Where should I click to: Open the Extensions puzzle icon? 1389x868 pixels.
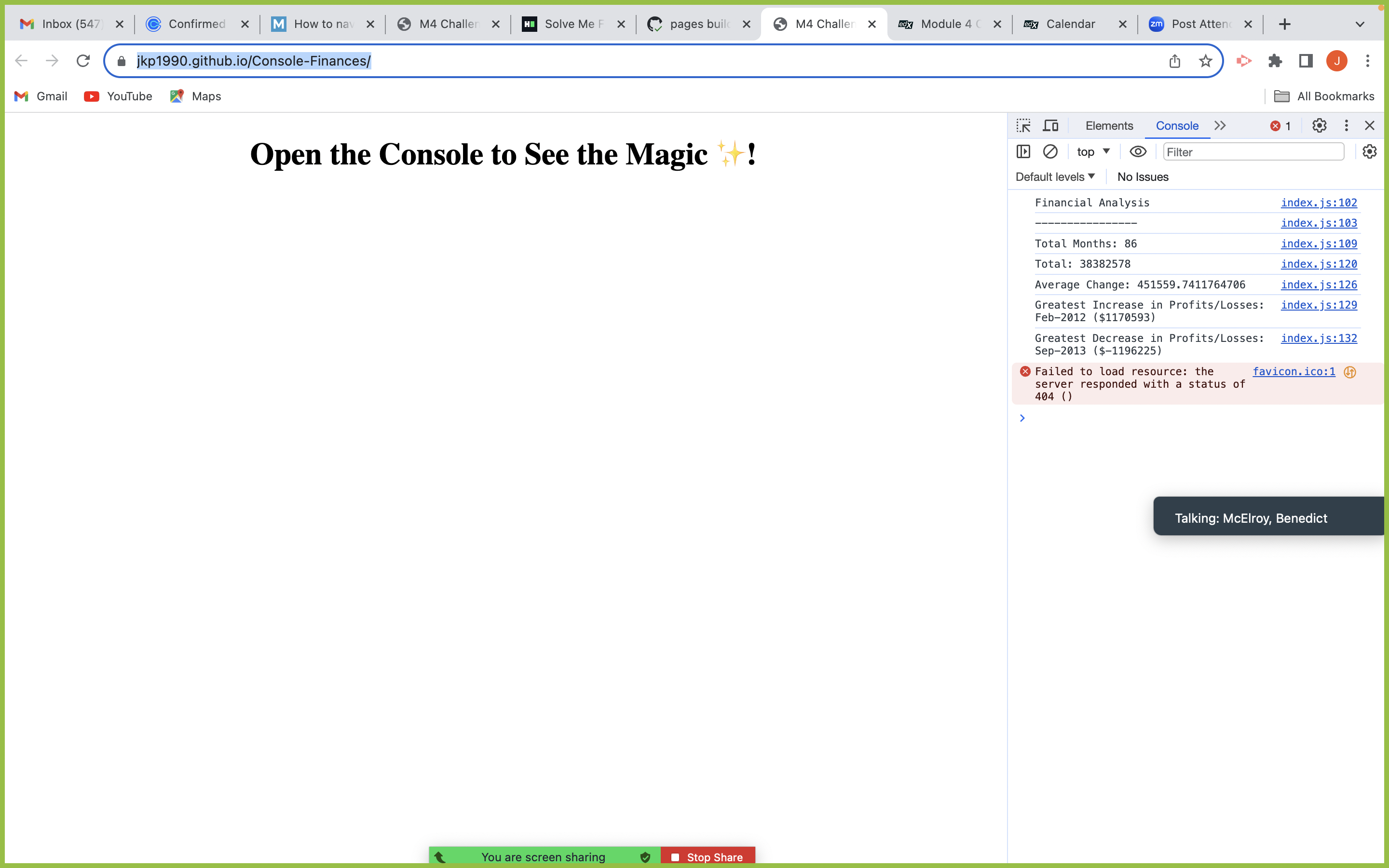point(1275,61)
